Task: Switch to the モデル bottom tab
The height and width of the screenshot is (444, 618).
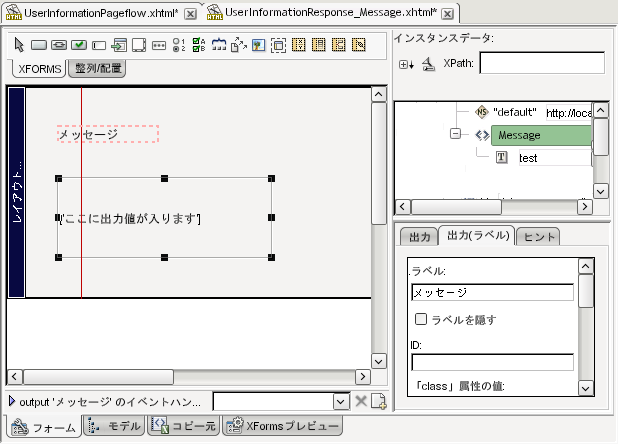Action: [x=114, y=426]
